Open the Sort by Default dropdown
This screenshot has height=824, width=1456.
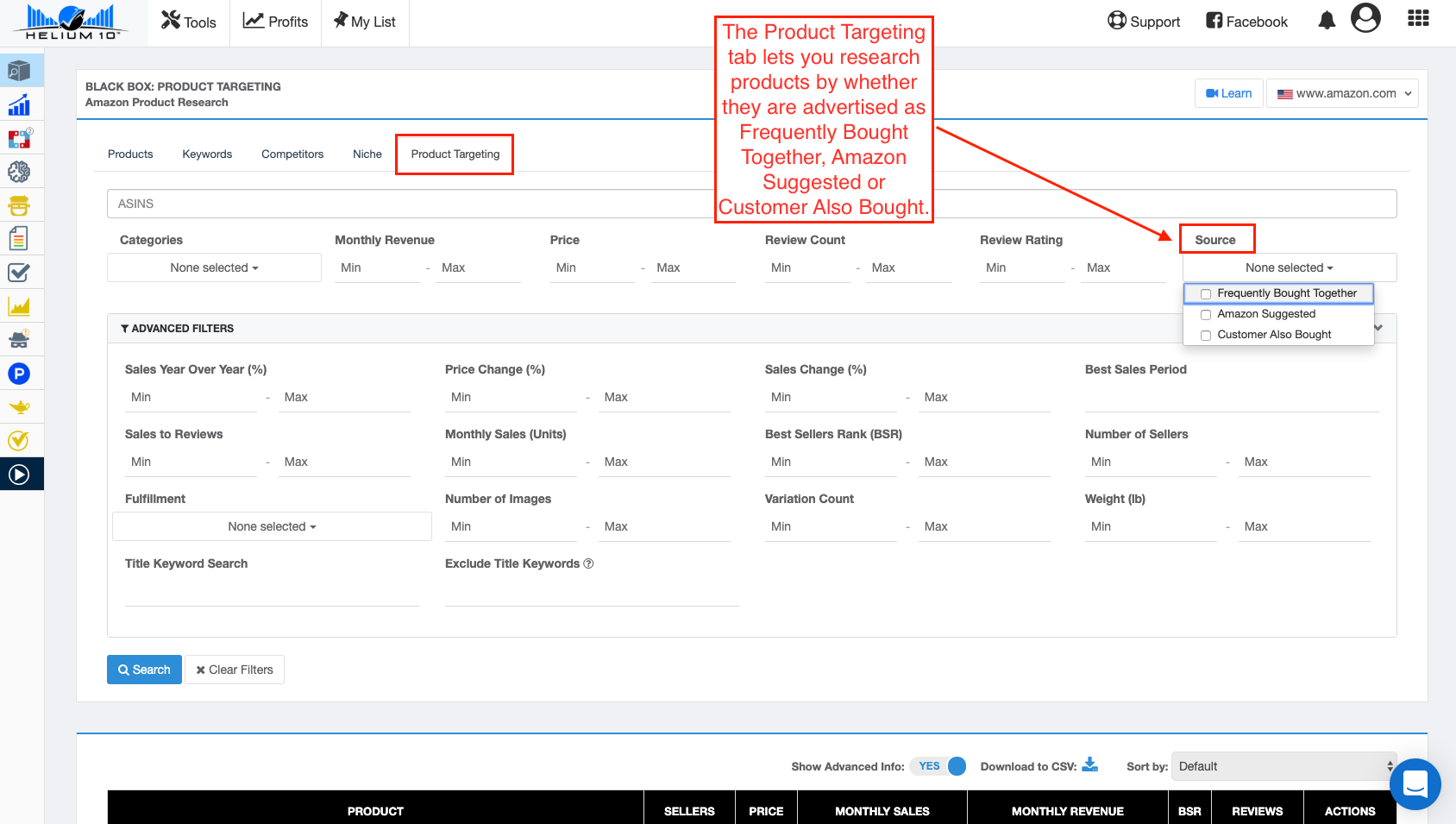1286,766
